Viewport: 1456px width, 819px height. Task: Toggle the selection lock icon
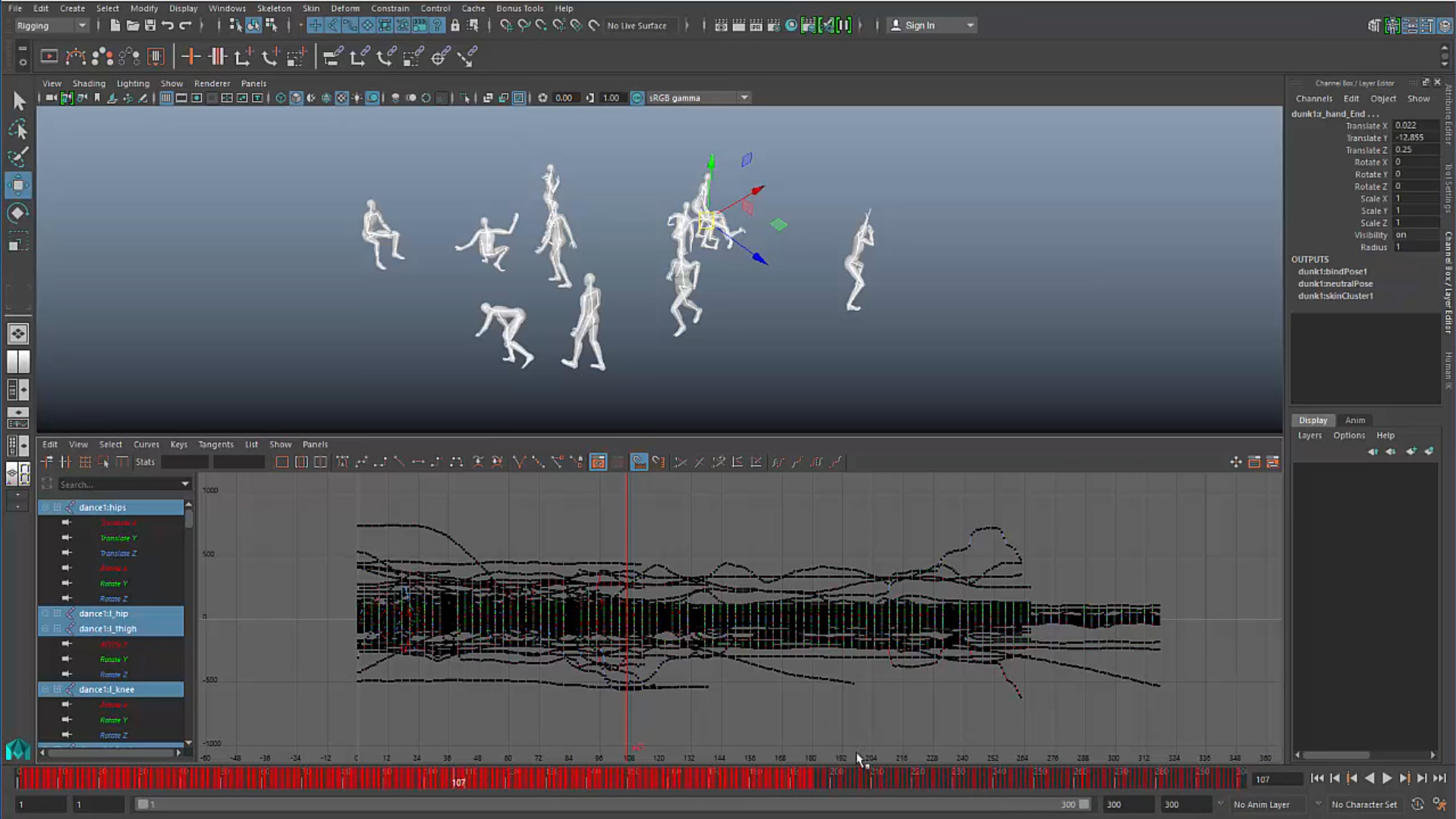pyautogui.click(x=455, y=25)
